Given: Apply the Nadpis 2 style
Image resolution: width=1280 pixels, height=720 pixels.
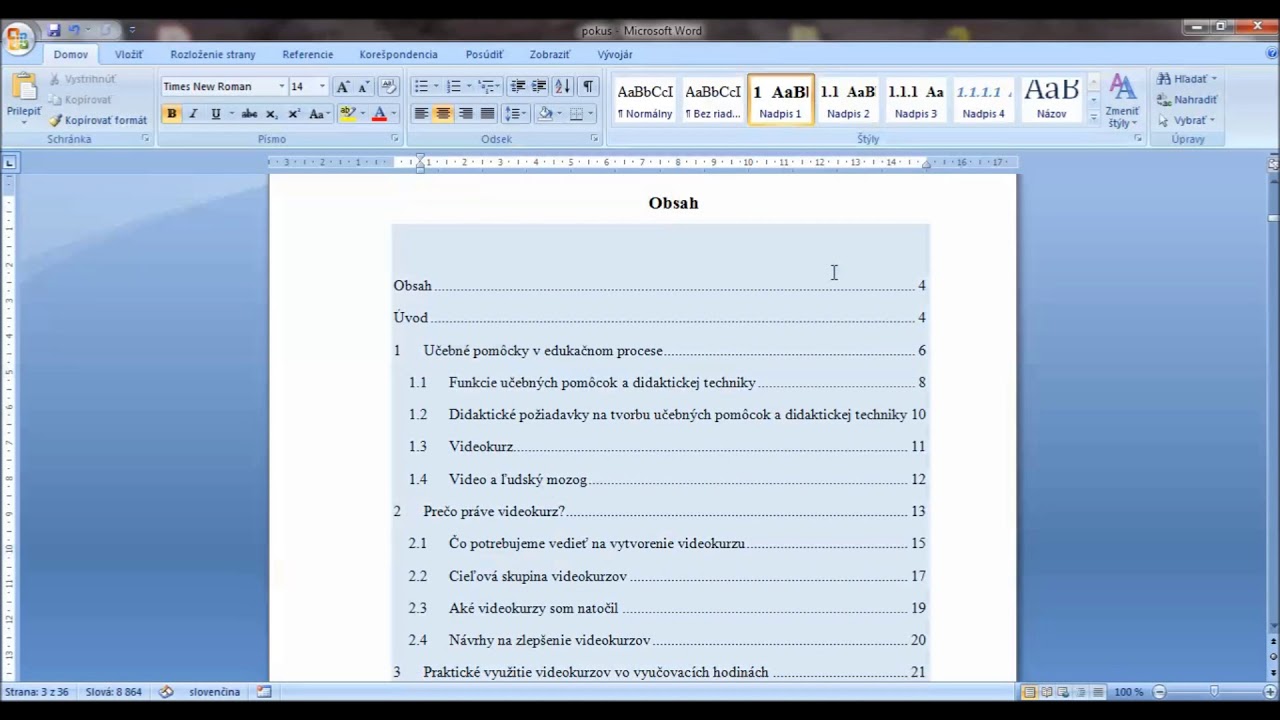Looking at the screenshot, I should (848, 100).
